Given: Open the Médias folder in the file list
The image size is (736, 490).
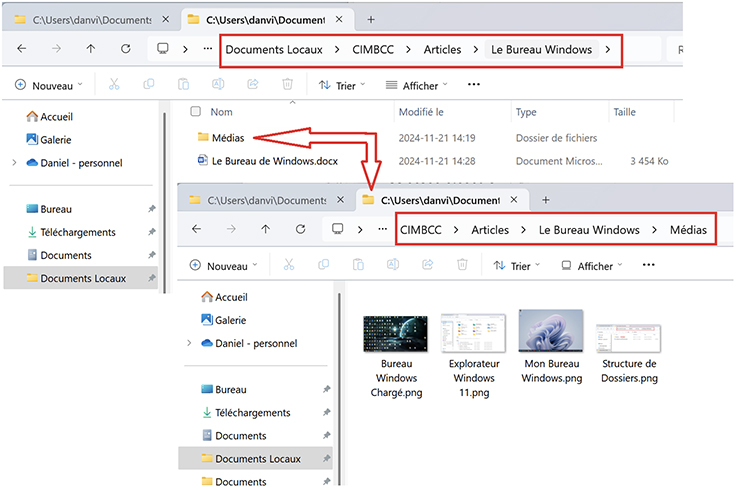Looking at the screenshot, I should [228, 138].
